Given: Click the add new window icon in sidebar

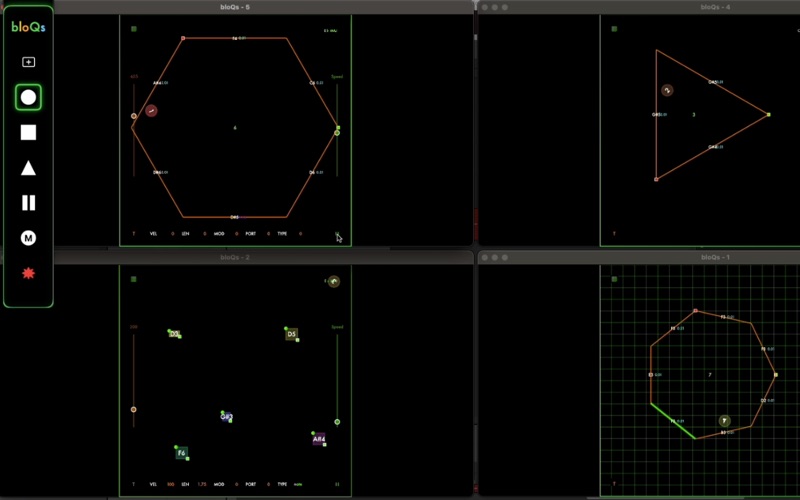Looking at the screenshot, I should click(29, 62).
